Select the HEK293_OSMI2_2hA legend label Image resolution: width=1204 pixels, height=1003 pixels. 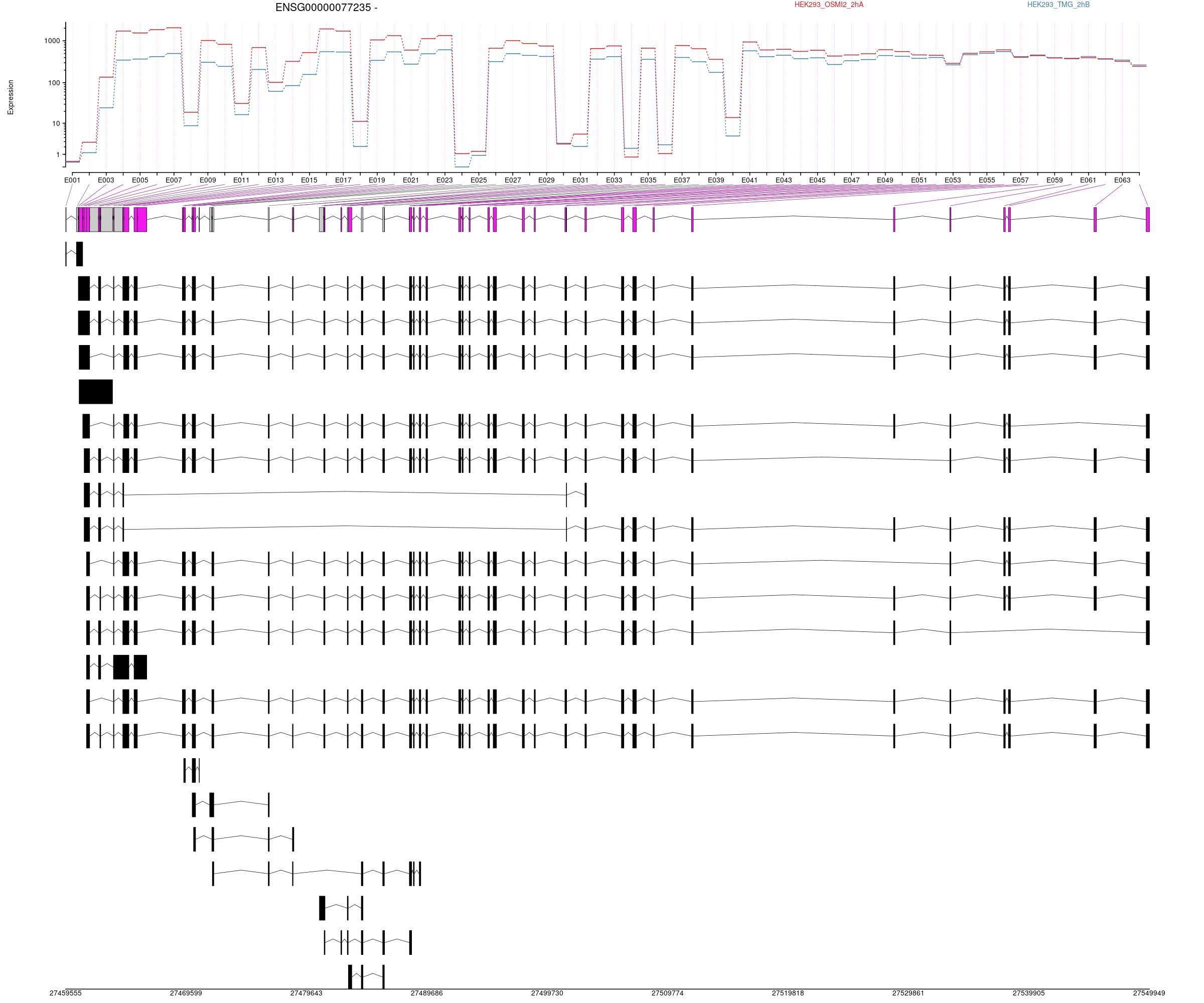[828, 5]
